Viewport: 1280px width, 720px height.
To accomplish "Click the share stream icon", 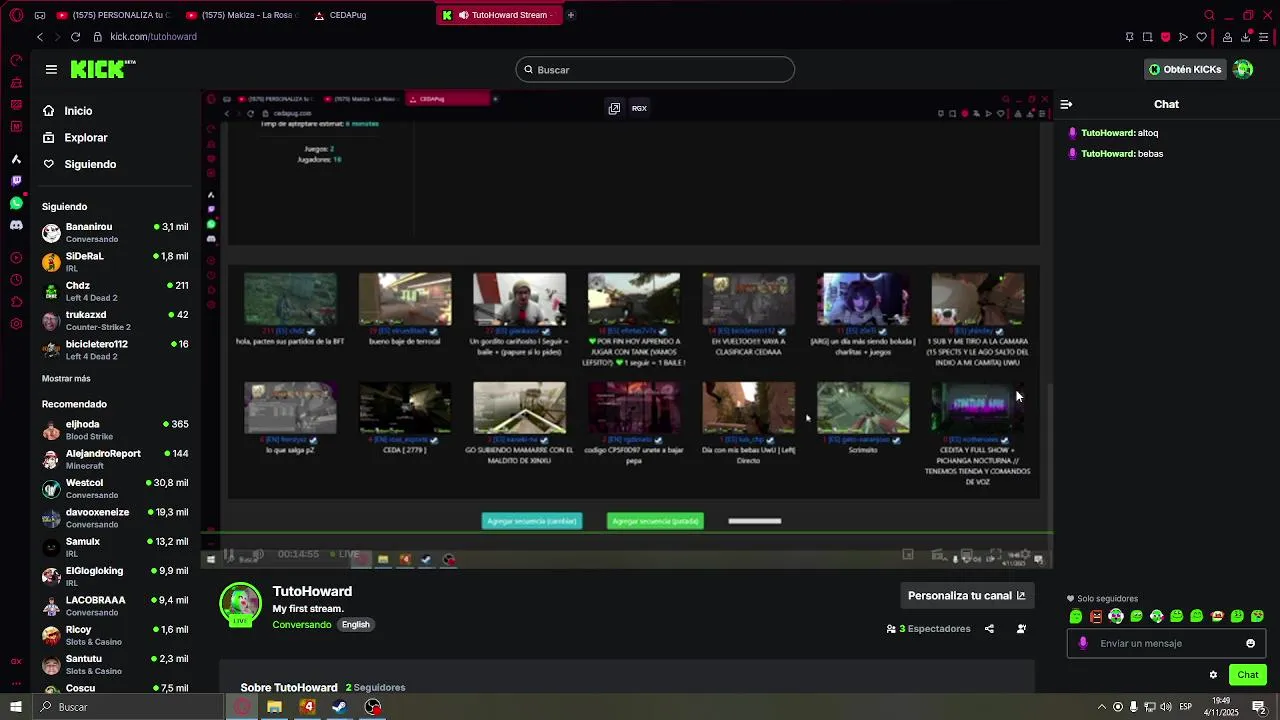I will (x=989, y=629).
